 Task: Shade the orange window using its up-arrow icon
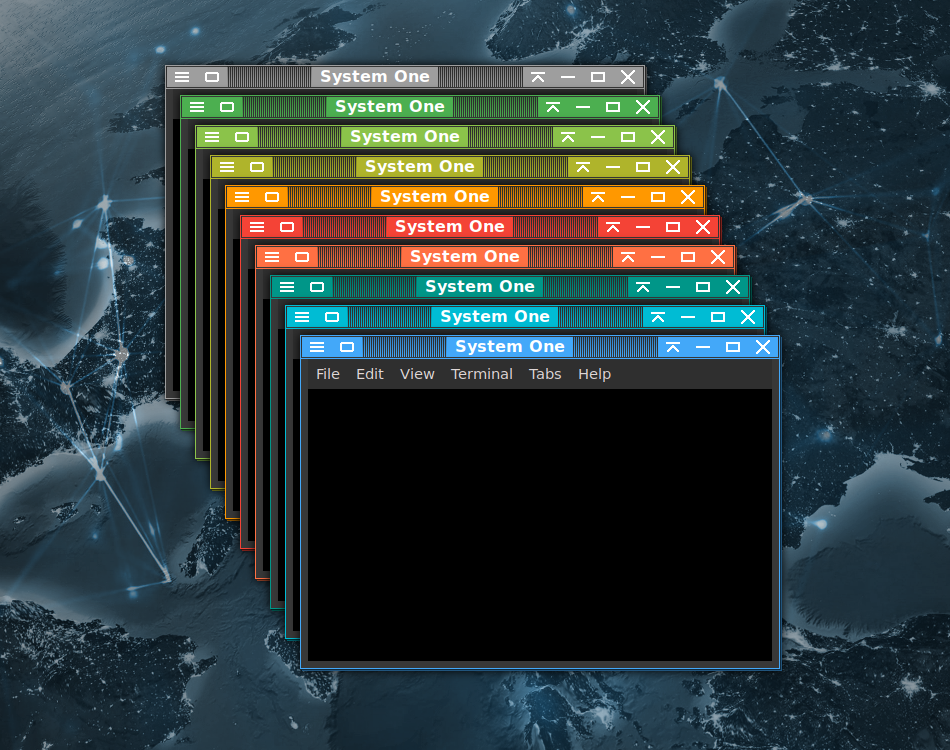click(x=598, y=197)
